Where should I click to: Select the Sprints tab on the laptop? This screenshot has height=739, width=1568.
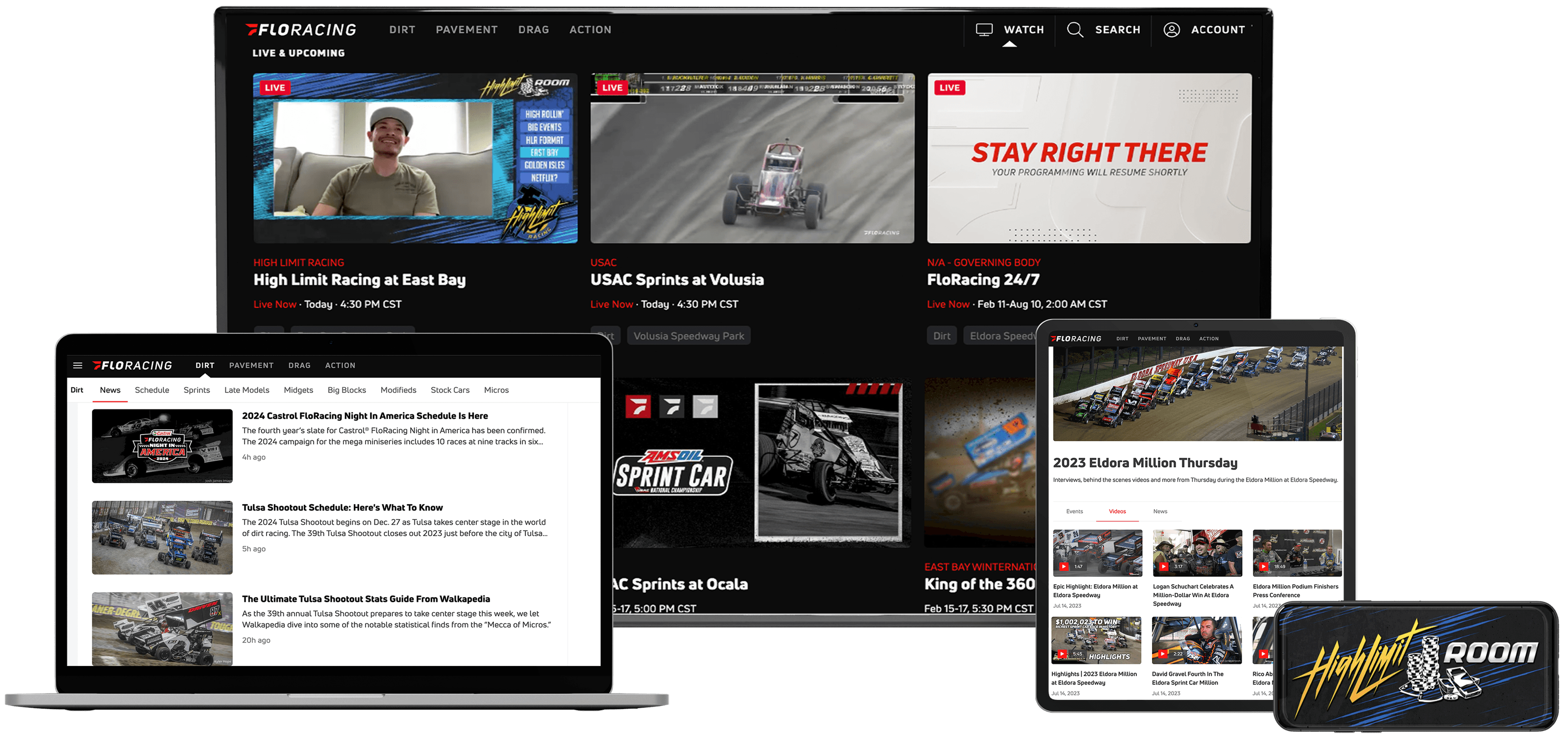196,390
